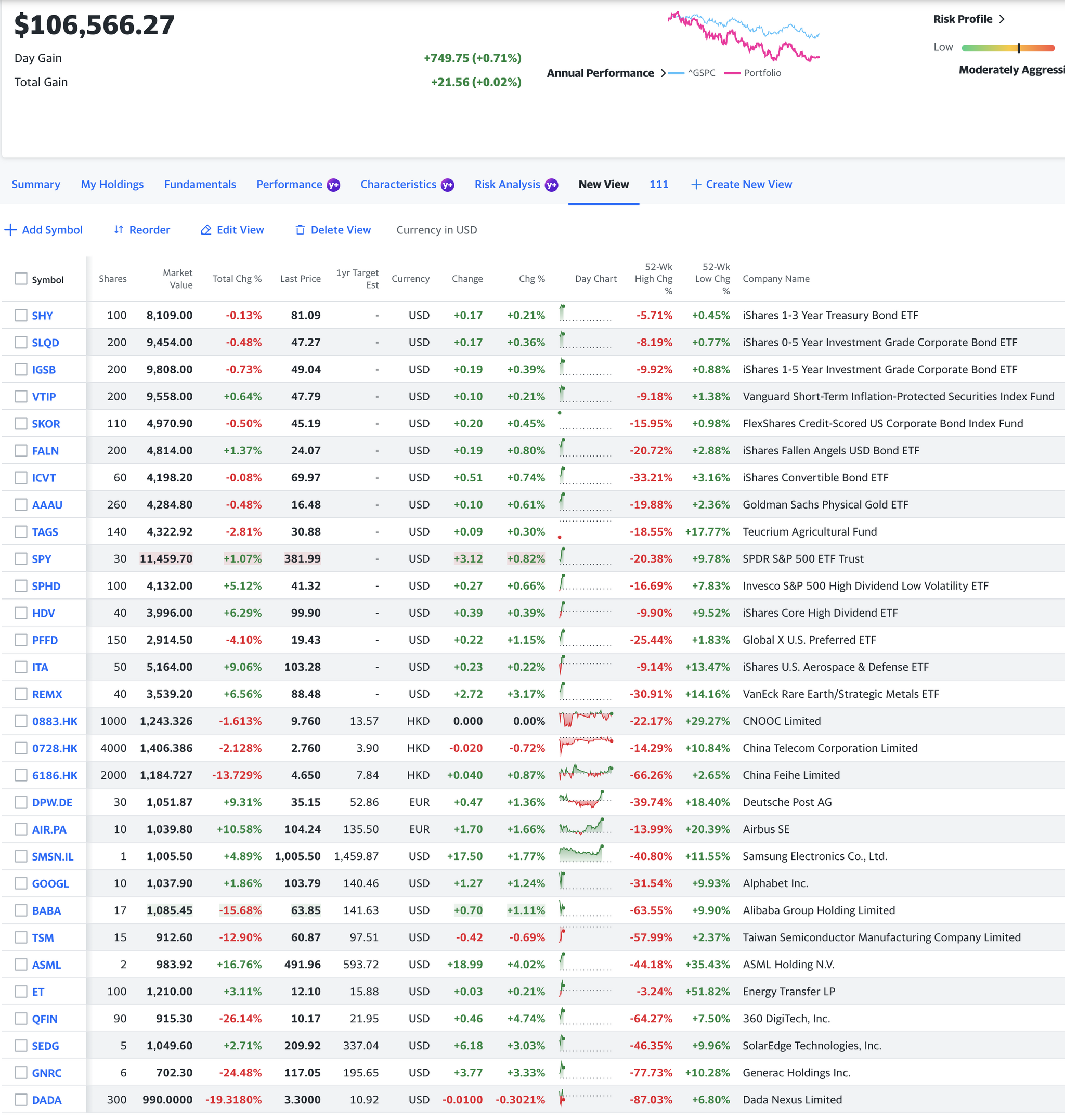The height and width of the screenshot is (1120, 1065).
Task: Click the New View tab
Action: tap(603, 185)
